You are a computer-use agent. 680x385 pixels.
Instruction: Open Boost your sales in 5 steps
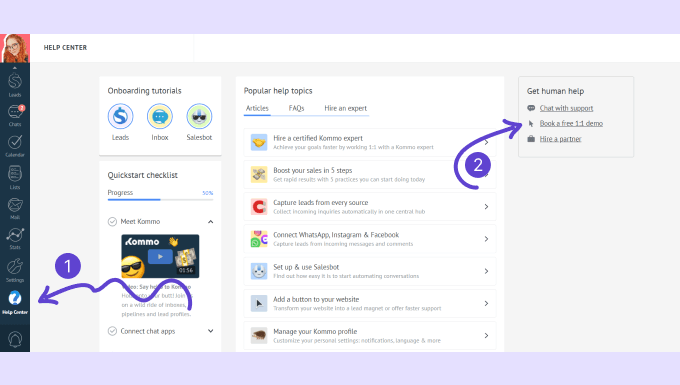[370, 174]
